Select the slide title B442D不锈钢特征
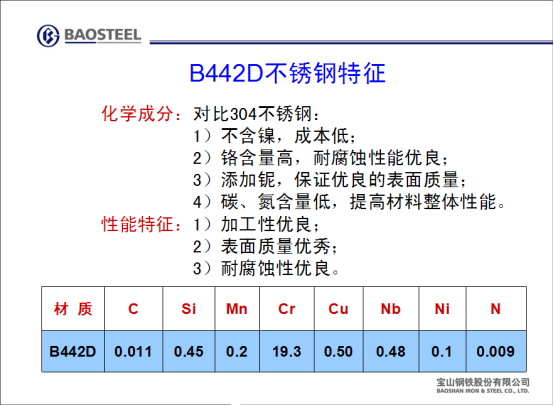The height and width of the screenshot is (406, 554). [x=287, y=73]
